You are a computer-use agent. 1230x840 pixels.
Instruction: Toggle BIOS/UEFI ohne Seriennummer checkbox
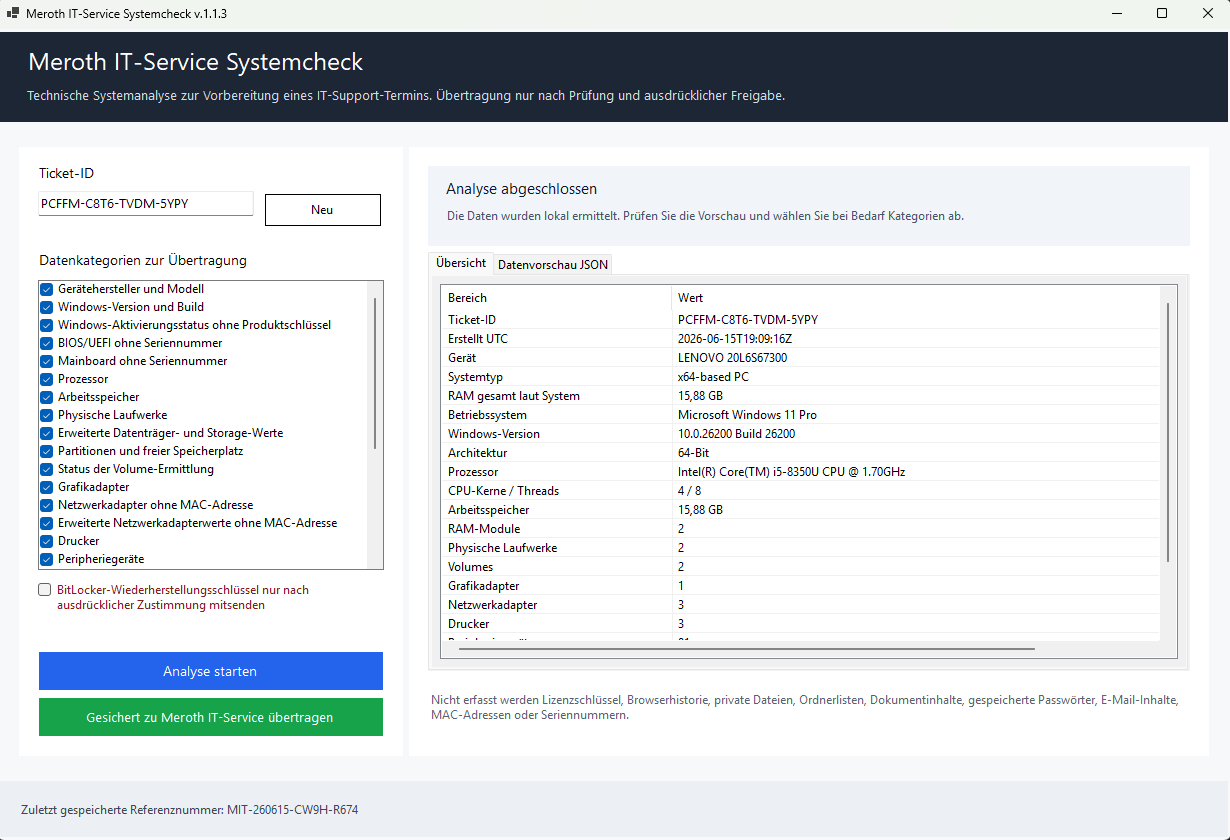click(x=46, y=343)
